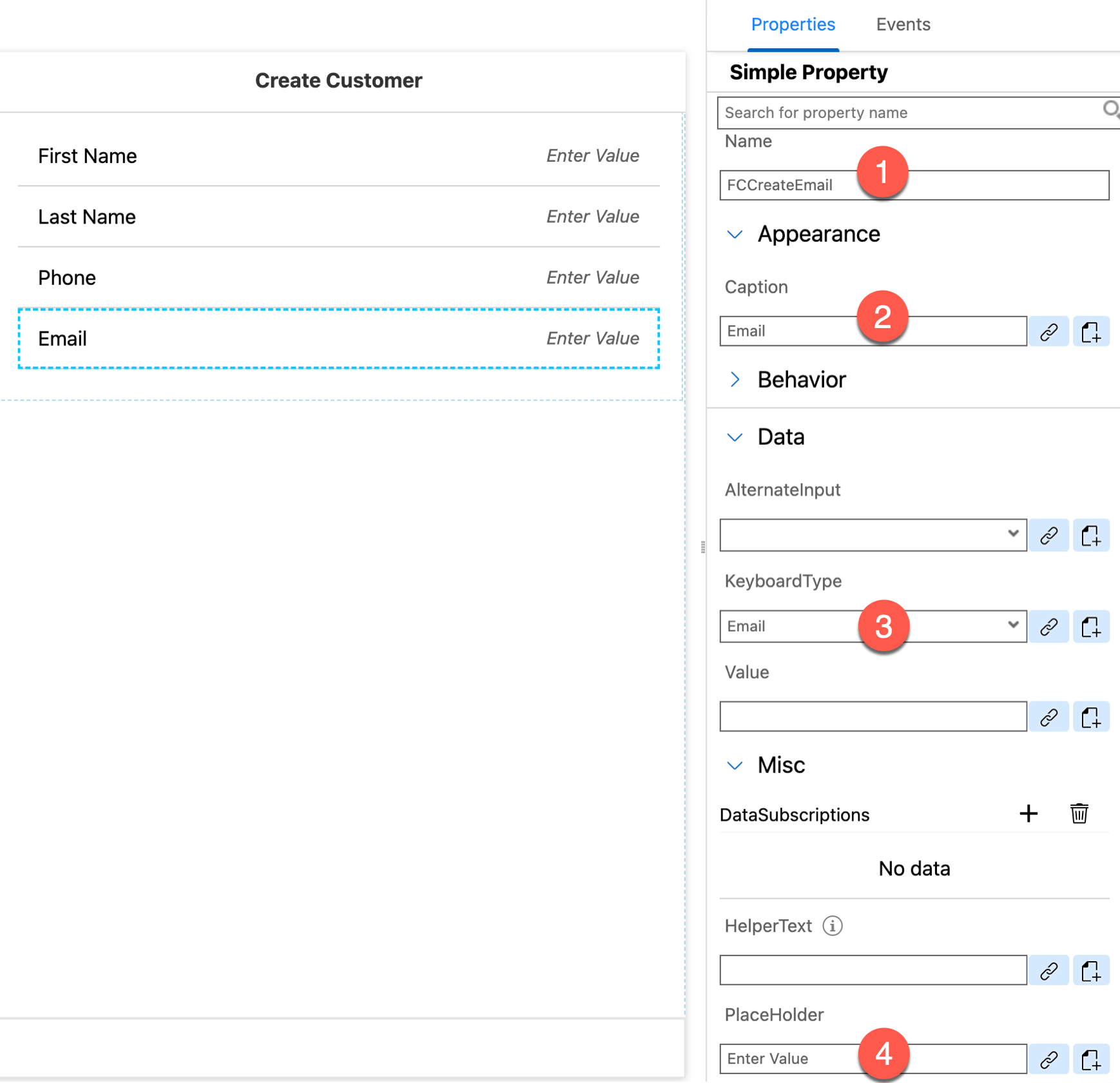Collapse the Appearance section
Screen dimensions: 1120x1083
tap(735, 234)
